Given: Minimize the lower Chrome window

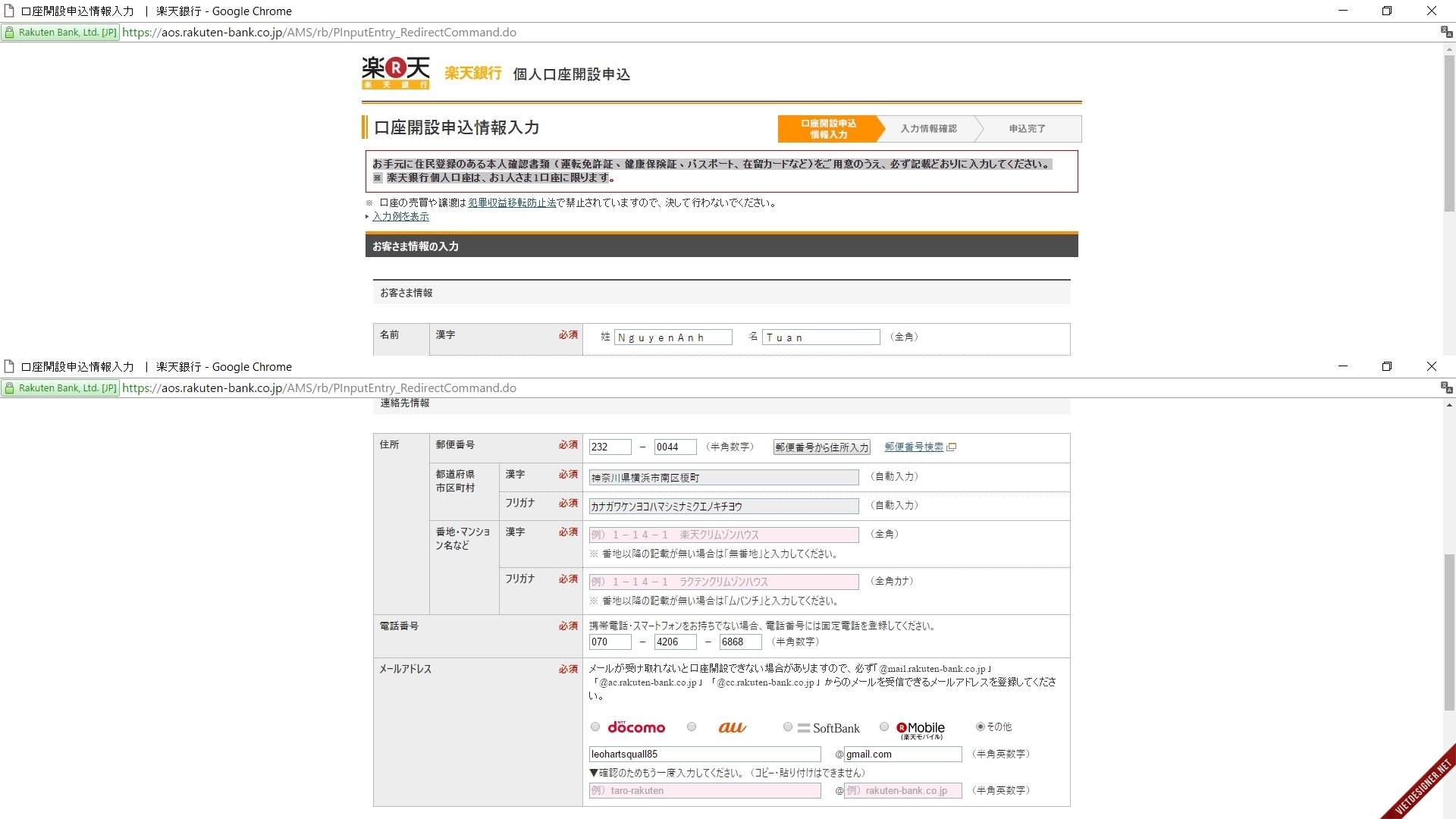Looking at the screenshot, I should (x=1343, y=366).
